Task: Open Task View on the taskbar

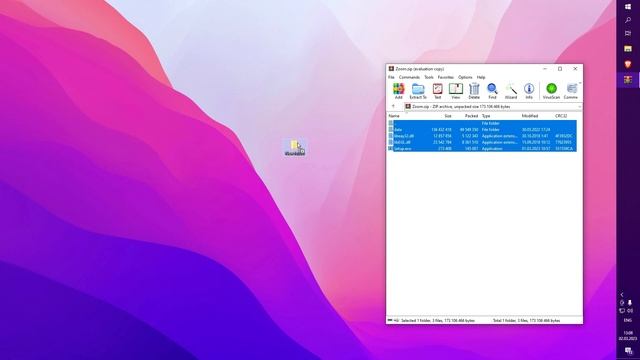Action: point(628,33)
